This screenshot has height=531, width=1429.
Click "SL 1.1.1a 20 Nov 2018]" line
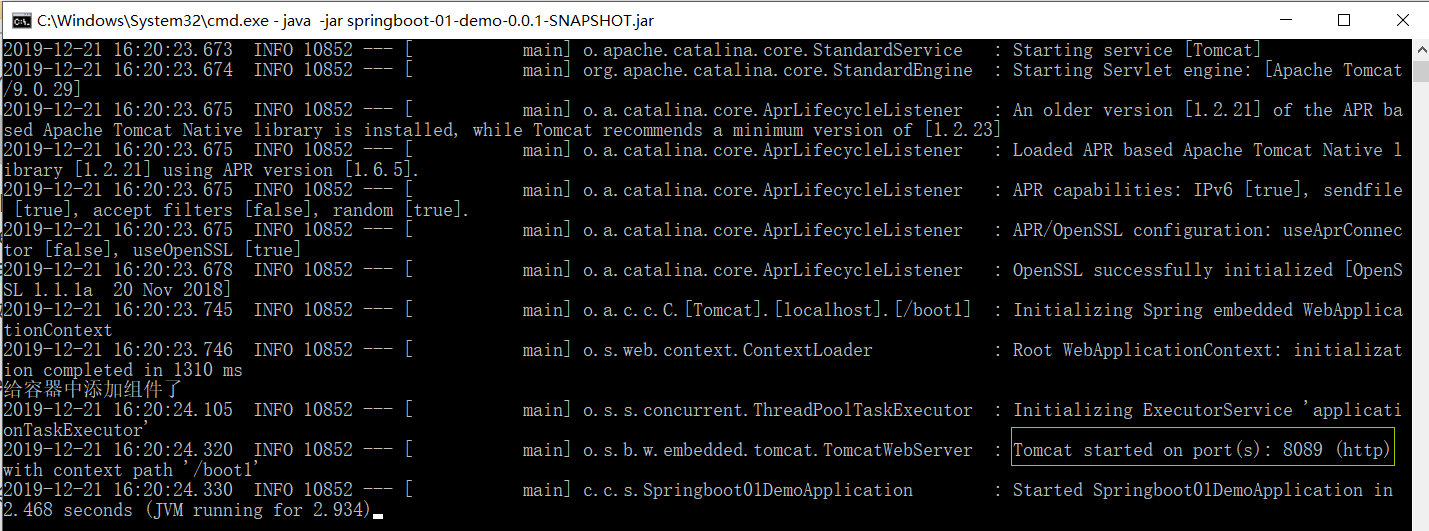(x=117, y=290)
